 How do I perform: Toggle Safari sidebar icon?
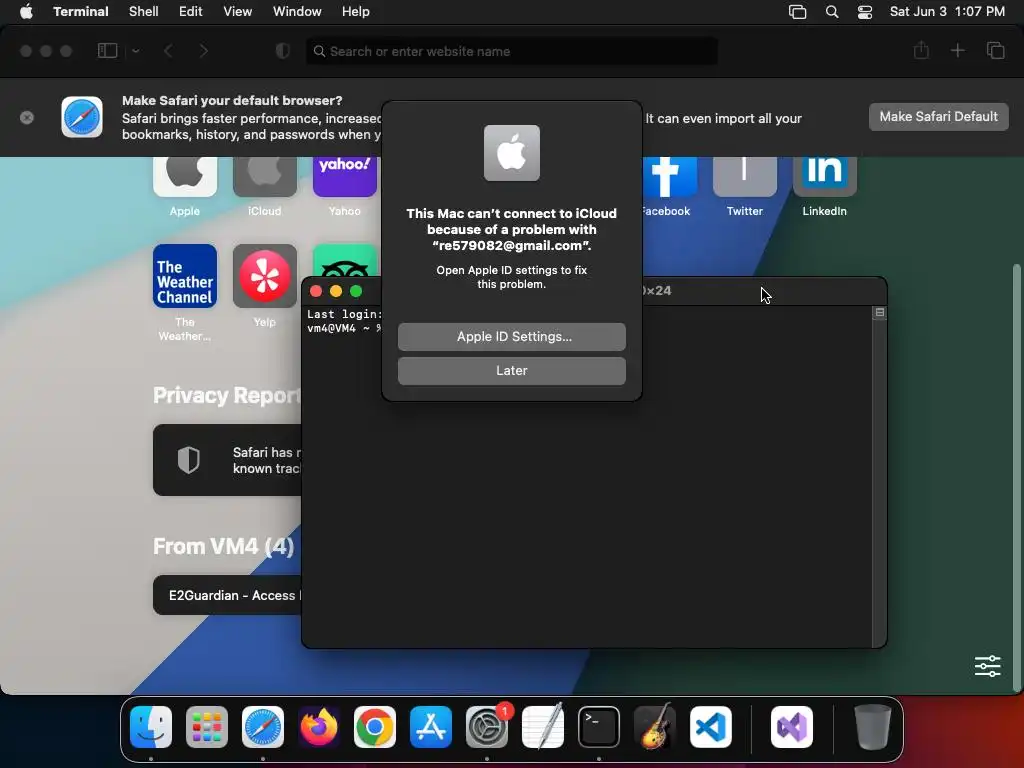[x=107, y=51]
